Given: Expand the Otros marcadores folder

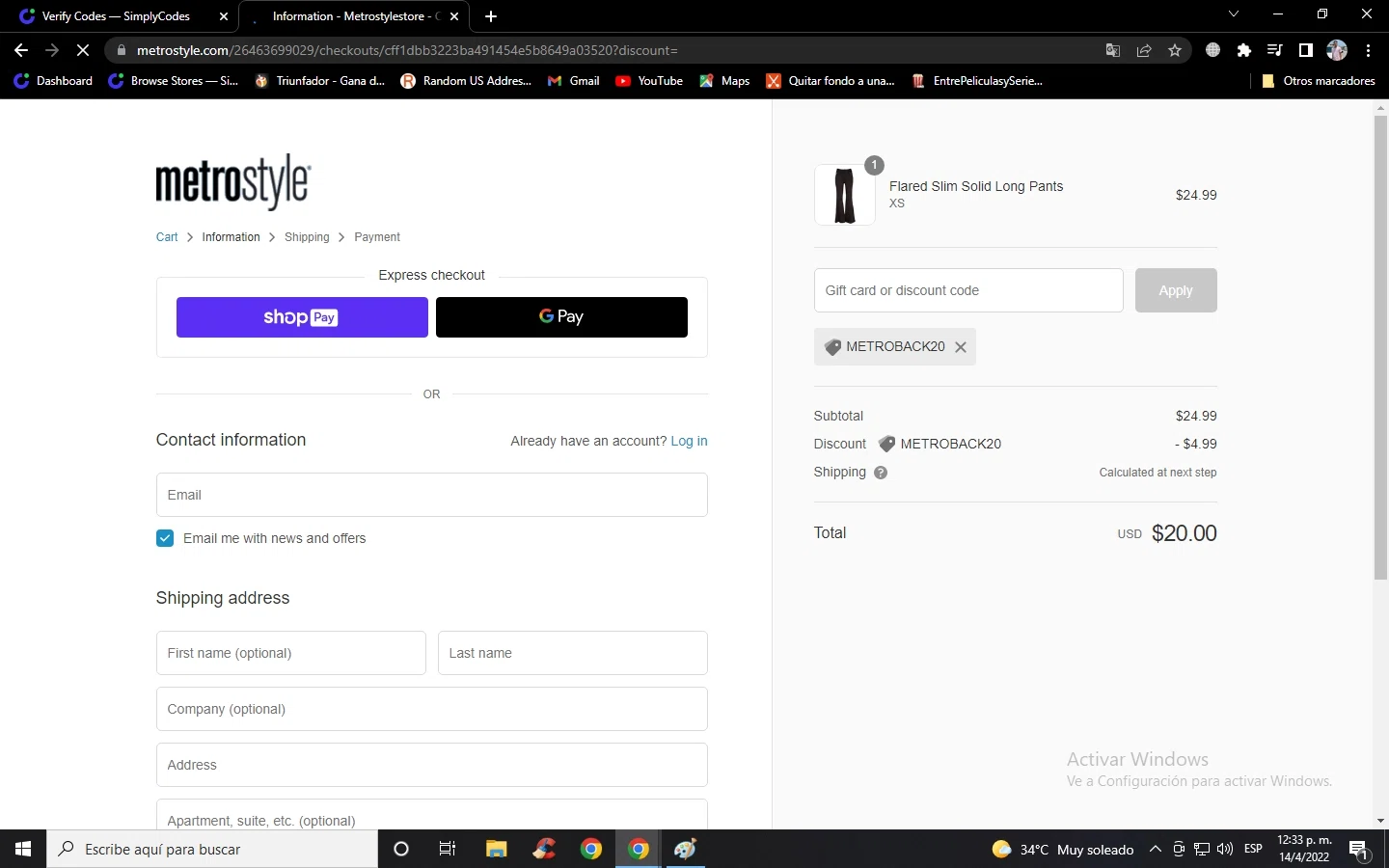Looking at the screenshot, I should pos(1319,81).
